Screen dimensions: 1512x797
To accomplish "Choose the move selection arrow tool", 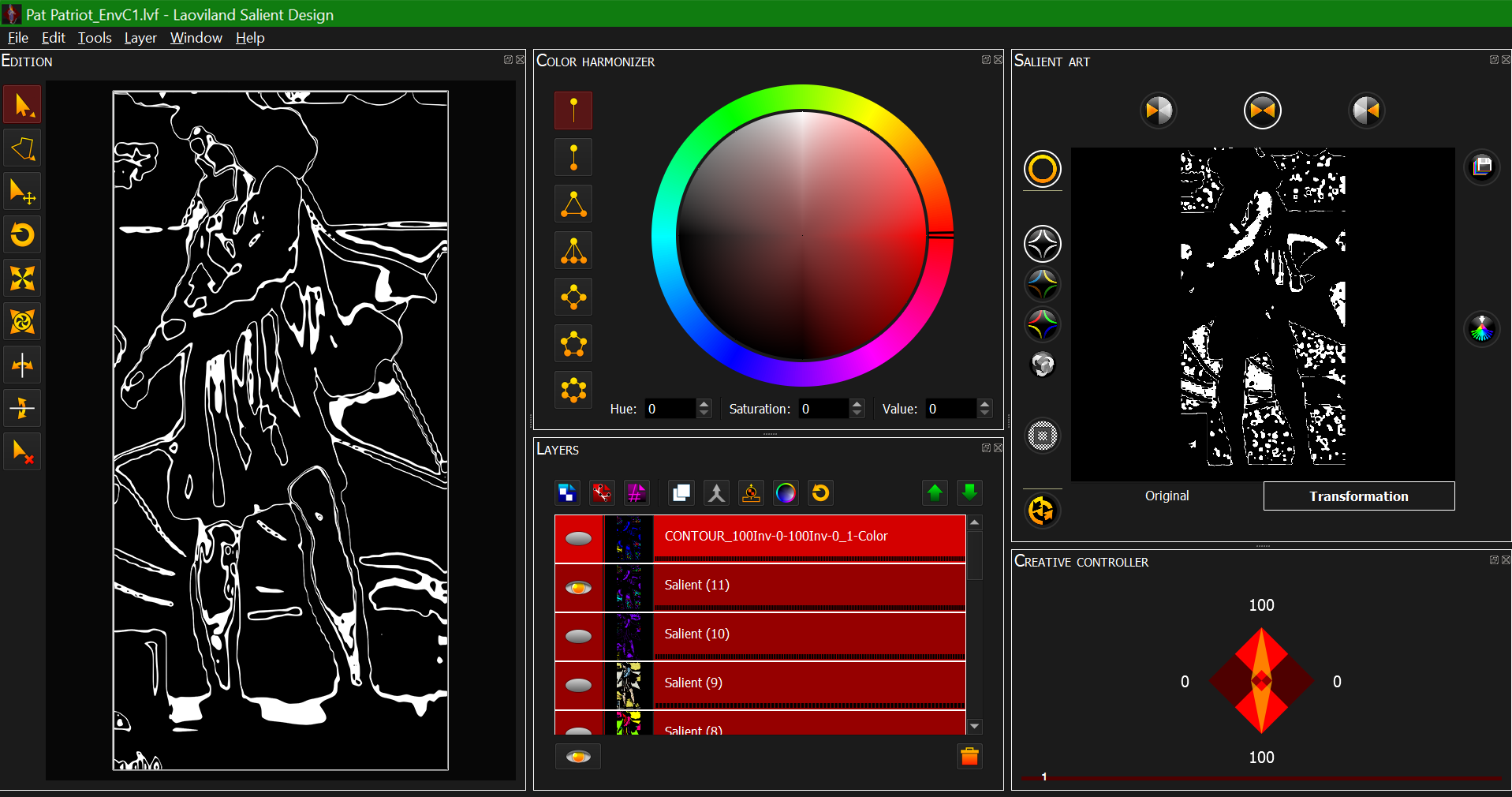I will 22,192.
